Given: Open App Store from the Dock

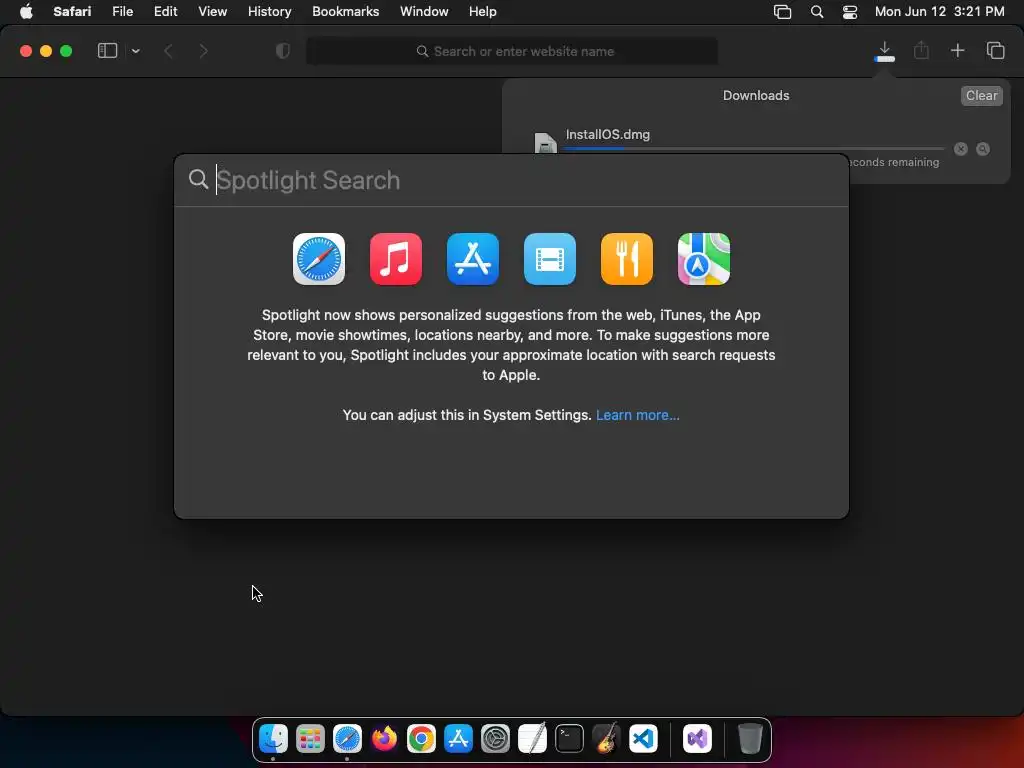Looking at the screenshot, I should point(458,739).
